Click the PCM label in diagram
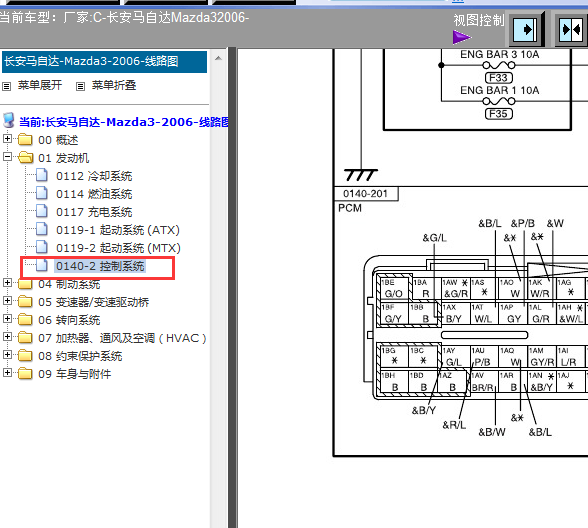Image resolution: width=588 pixels, height=528 pixels. [x=350, y=208]
